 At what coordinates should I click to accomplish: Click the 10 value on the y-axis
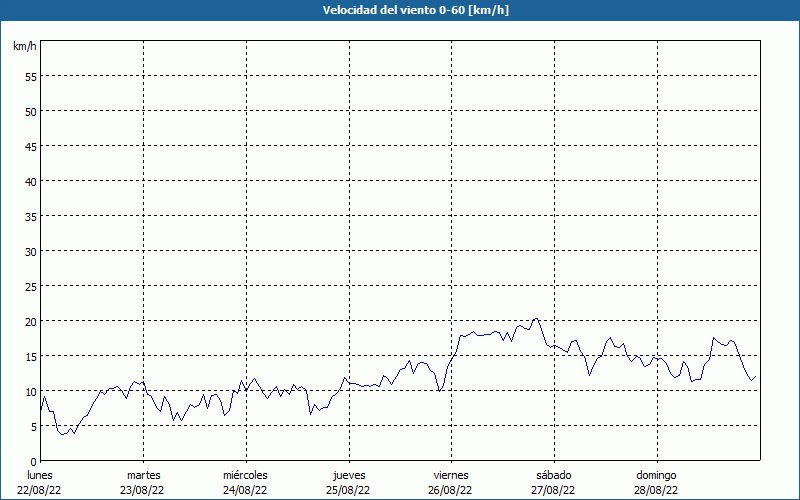31,392
